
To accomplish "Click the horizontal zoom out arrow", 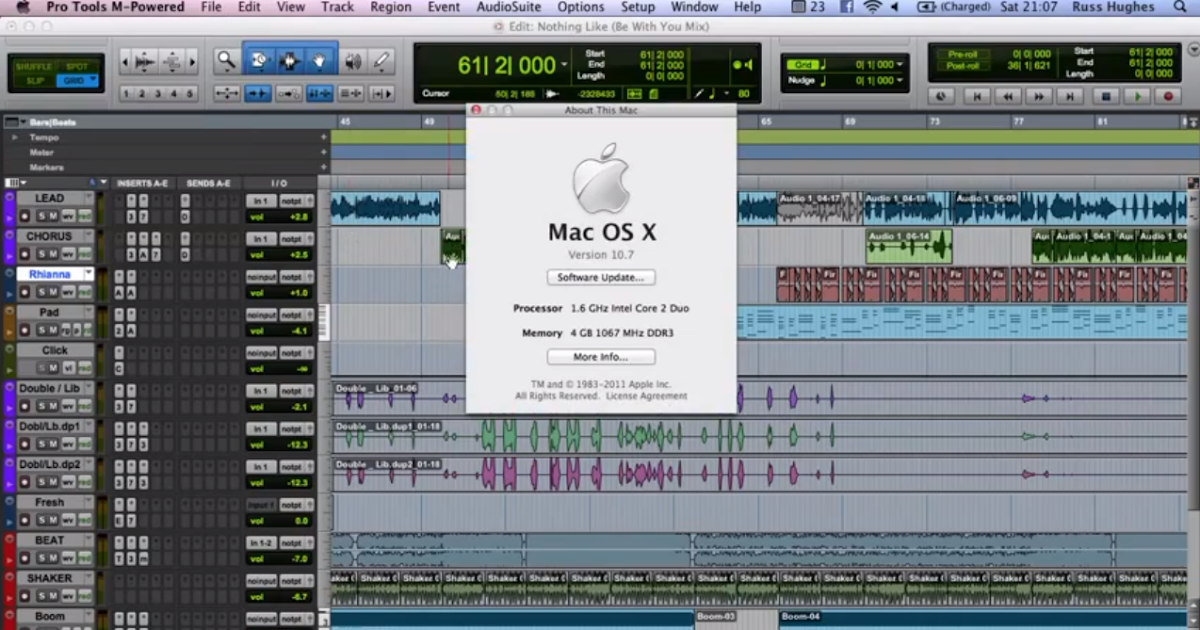I will 125,62.
